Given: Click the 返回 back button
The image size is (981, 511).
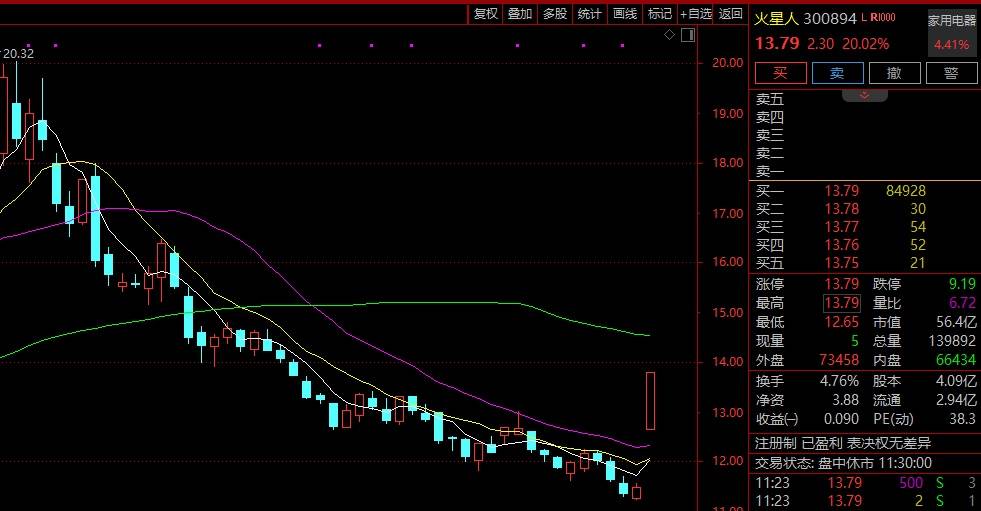Looking at the screenshot, I should 731,14.
